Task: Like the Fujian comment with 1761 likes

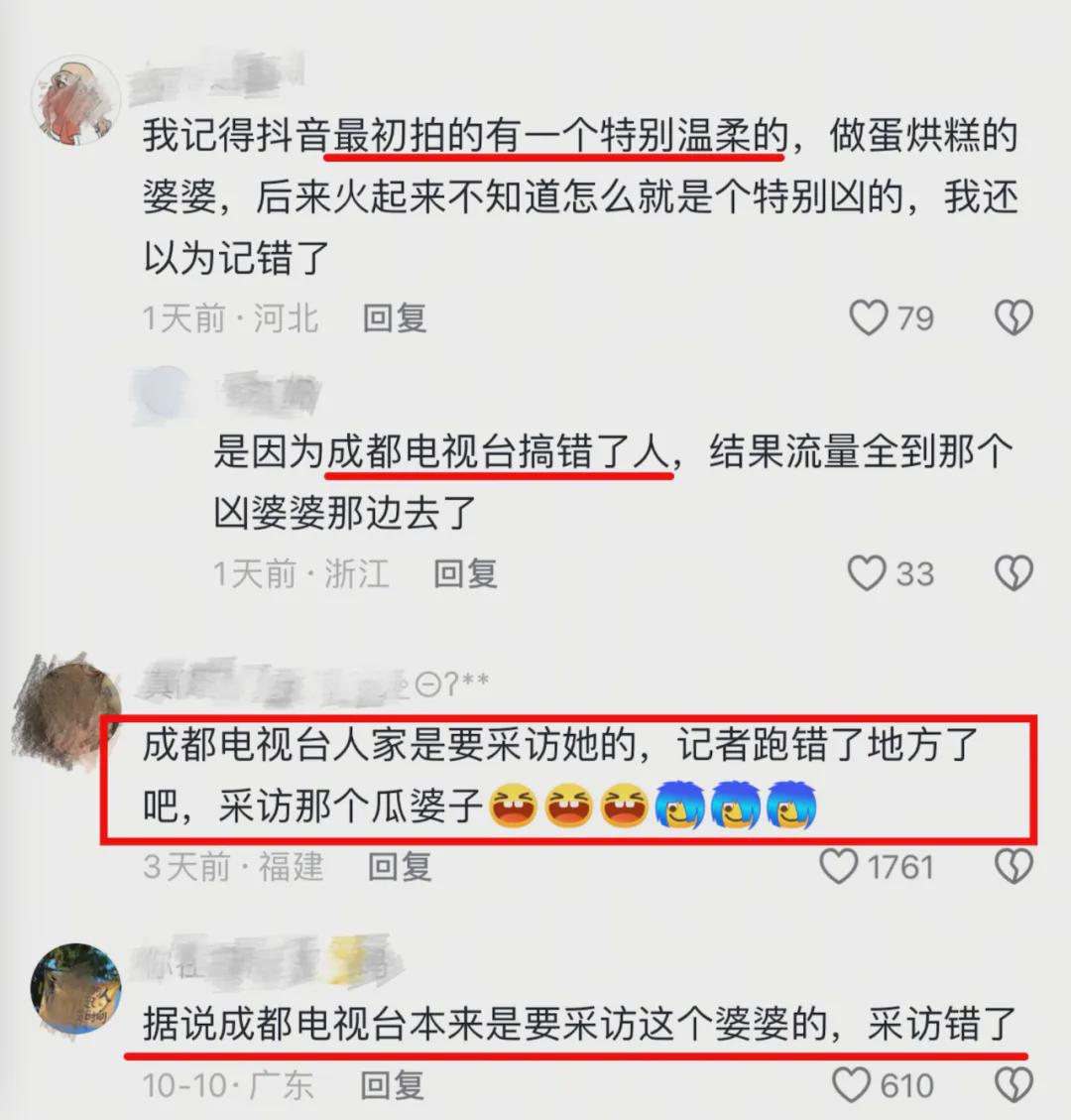Action: click(838, 866)
